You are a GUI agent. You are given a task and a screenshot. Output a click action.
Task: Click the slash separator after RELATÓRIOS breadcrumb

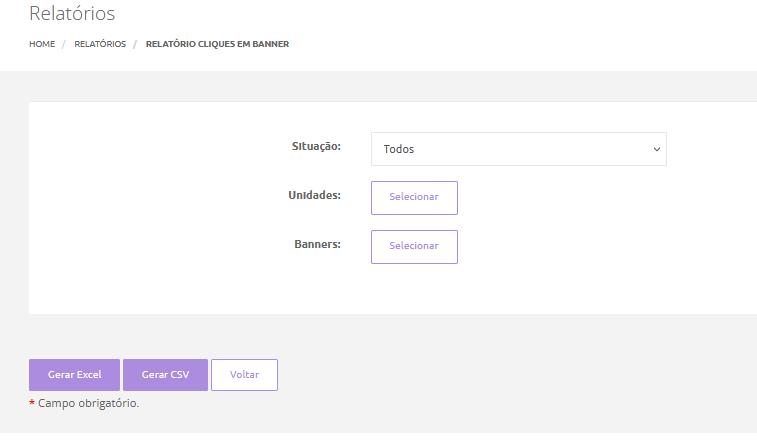135,44
